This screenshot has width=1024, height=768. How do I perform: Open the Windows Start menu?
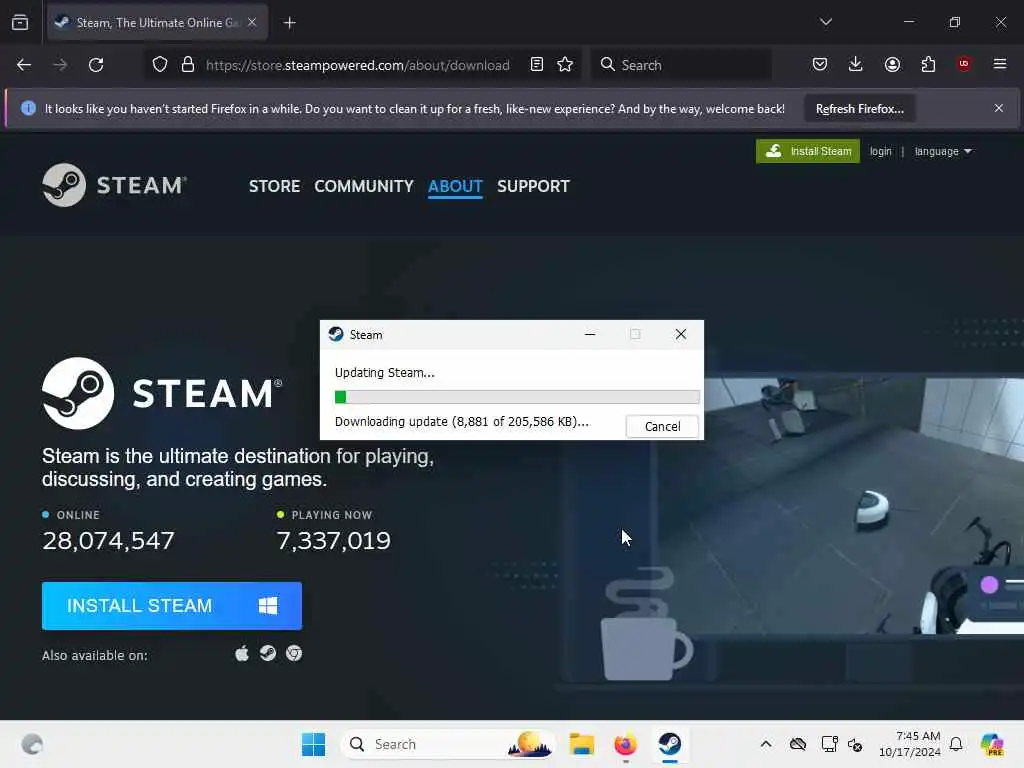click(x=313, y=744)
